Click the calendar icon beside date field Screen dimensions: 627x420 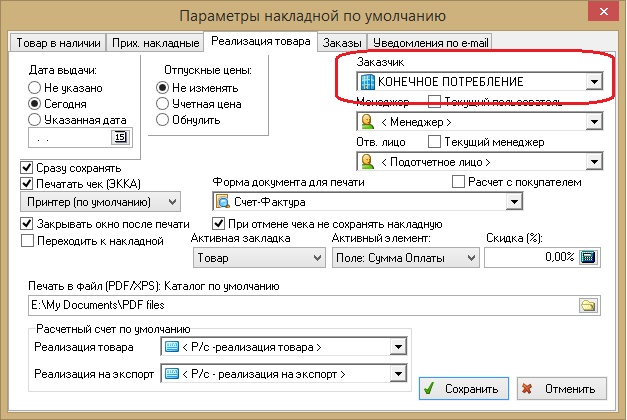click(121, 137)
